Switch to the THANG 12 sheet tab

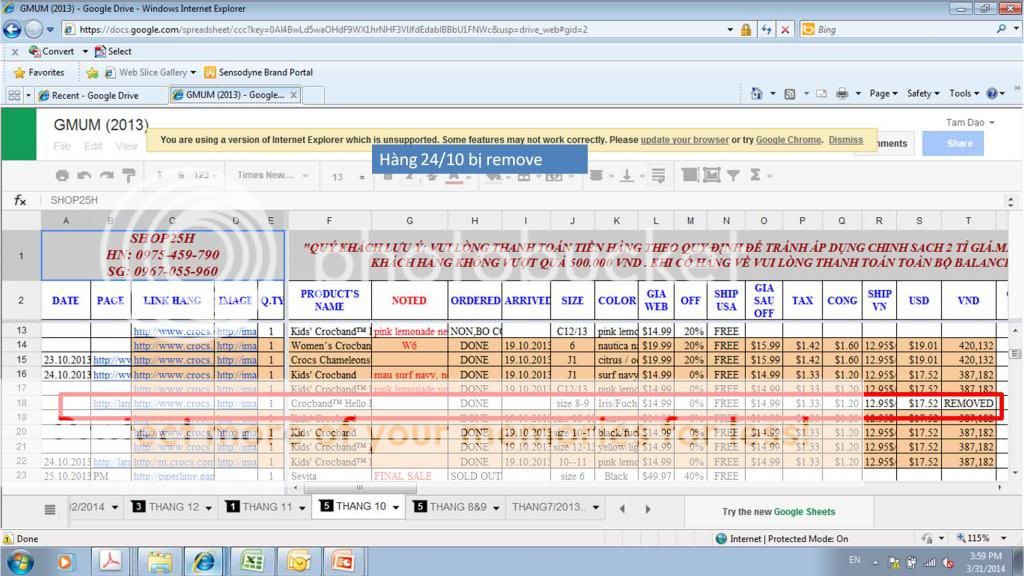coord(172,507)
